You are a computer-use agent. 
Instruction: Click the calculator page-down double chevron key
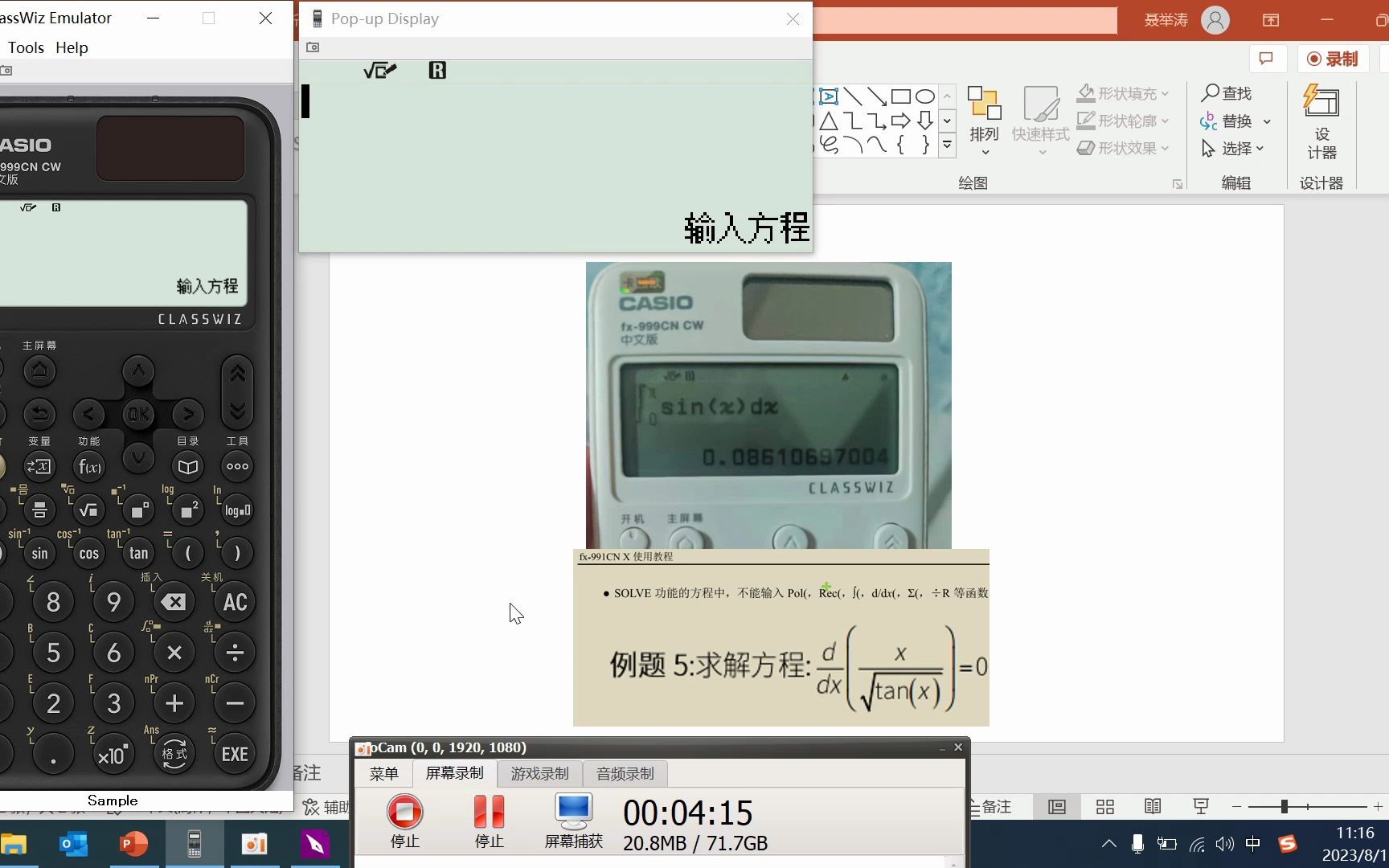point(237,411)
